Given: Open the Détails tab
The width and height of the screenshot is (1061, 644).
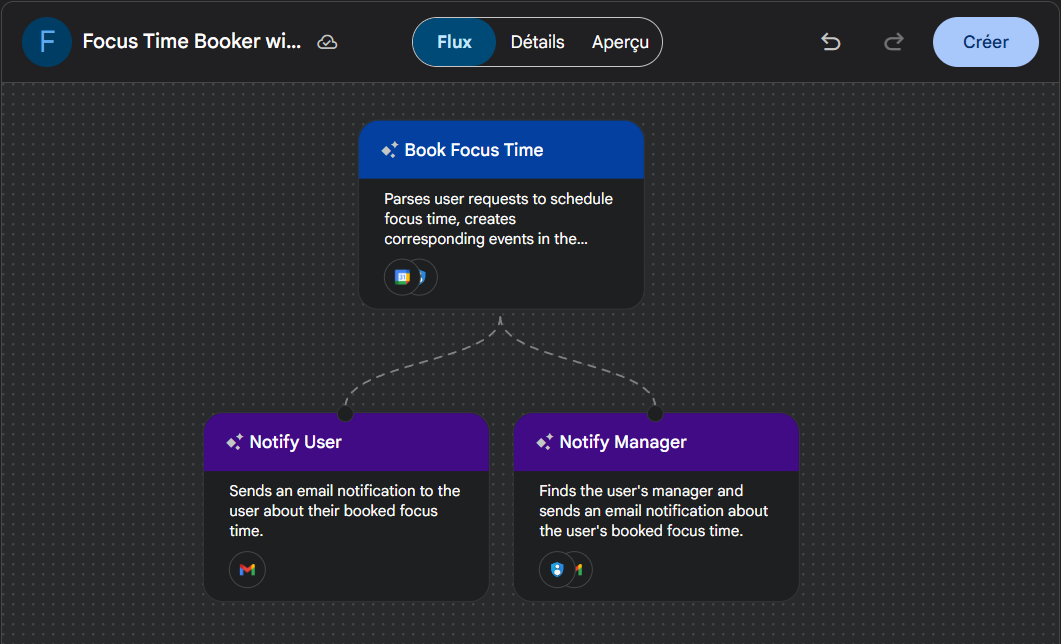Looking at the screenshot, I should (x=537, y=42).
